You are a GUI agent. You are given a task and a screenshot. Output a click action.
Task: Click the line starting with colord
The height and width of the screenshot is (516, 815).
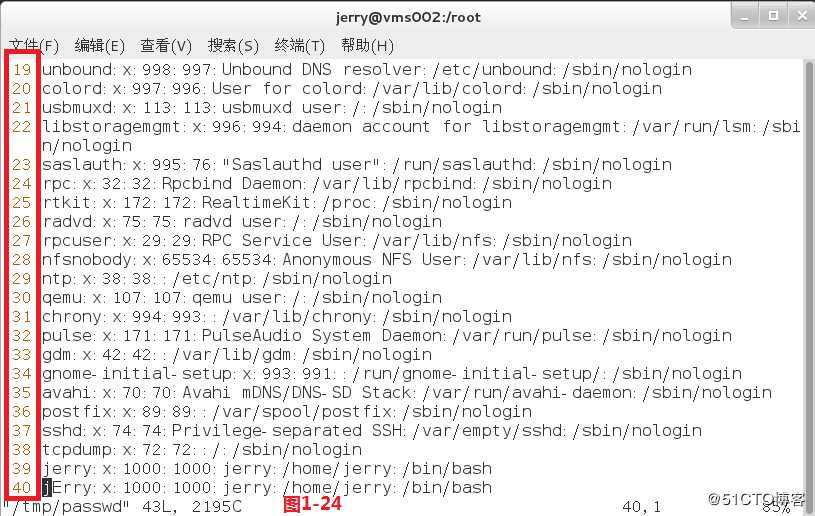(x=352, y=88)
